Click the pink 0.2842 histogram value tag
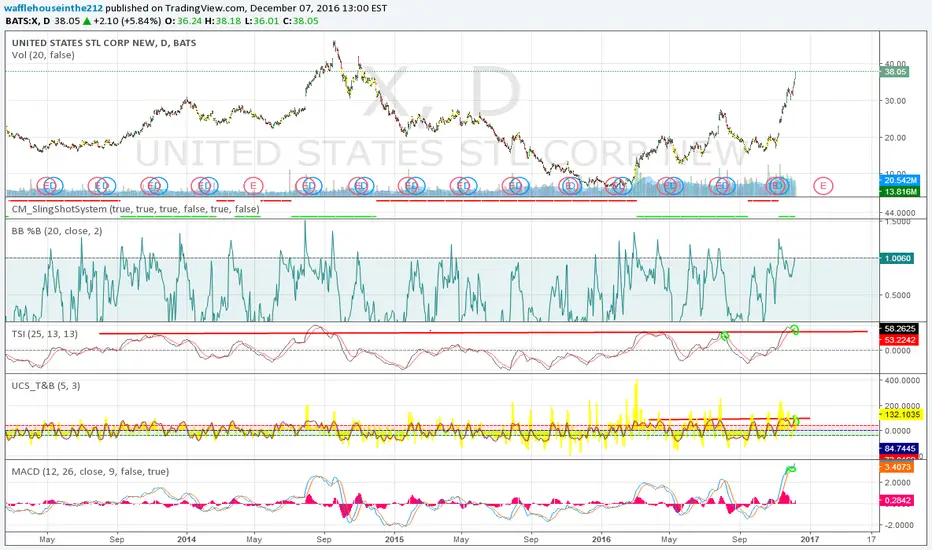This screenshot has width=932, height=550. click(x=897, y=500)
